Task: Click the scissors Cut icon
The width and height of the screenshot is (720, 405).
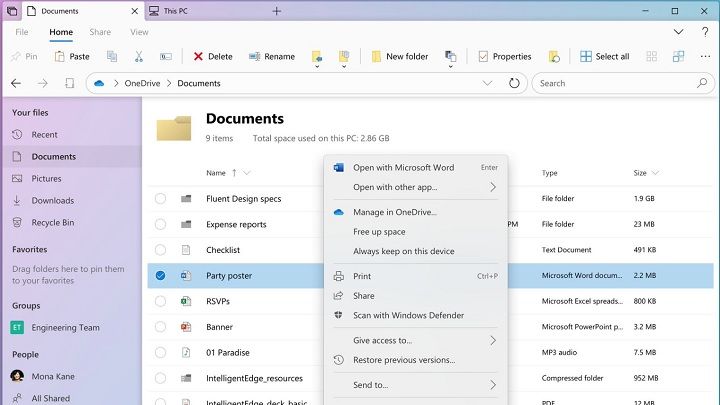Action: point(139,57)
